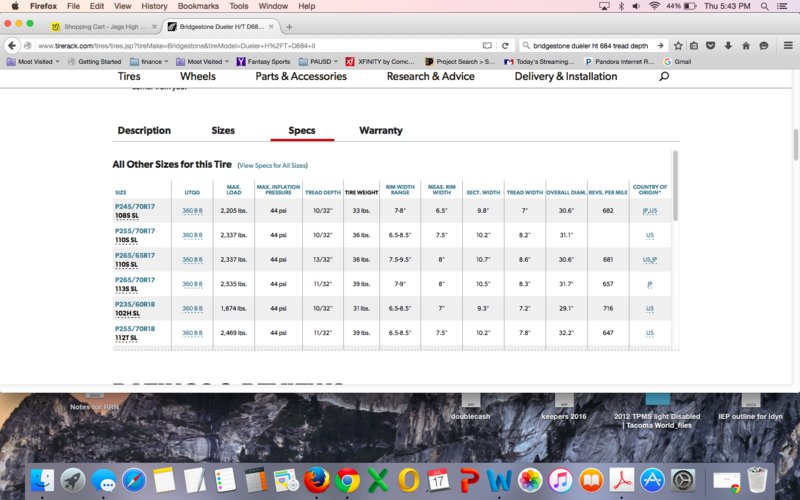Open the Firefox Hello chat icon

[764, 45]
